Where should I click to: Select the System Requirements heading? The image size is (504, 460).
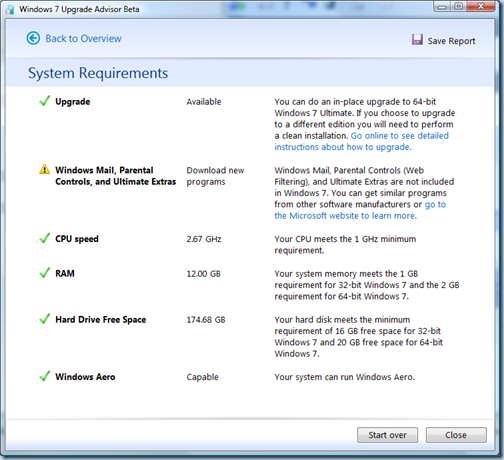[x=98, y=73]
